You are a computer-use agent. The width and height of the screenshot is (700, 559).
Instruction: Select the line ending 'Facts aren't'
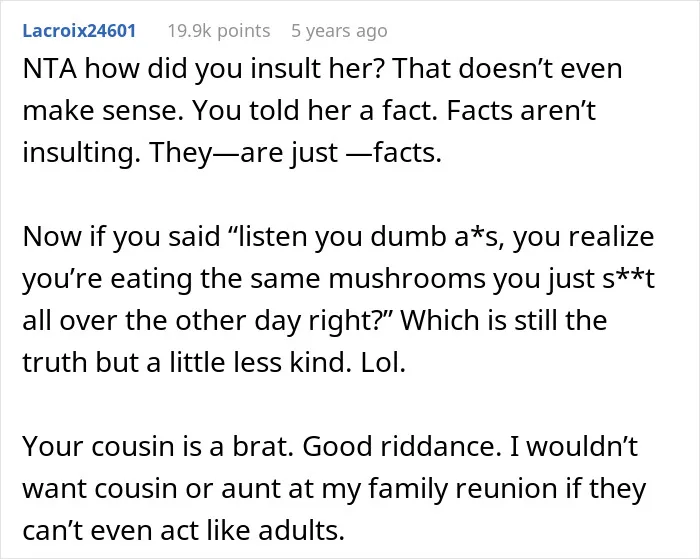coord(309,111)
